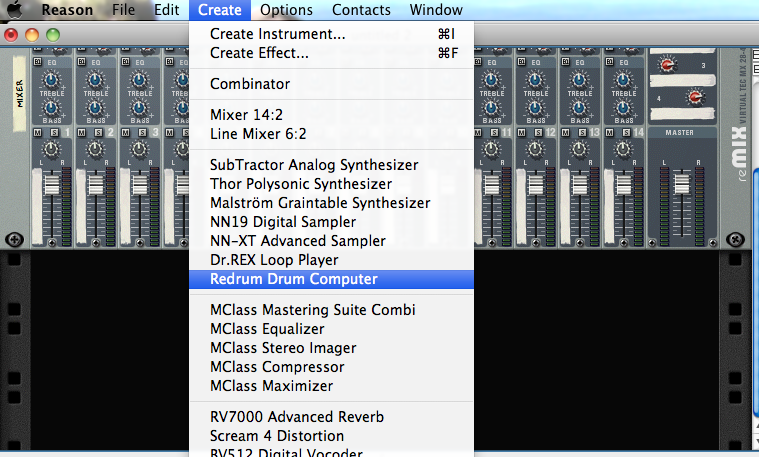The image size is (759, 457).
Task: Select NN19 Digital Sampler
Action: [332, 222]
